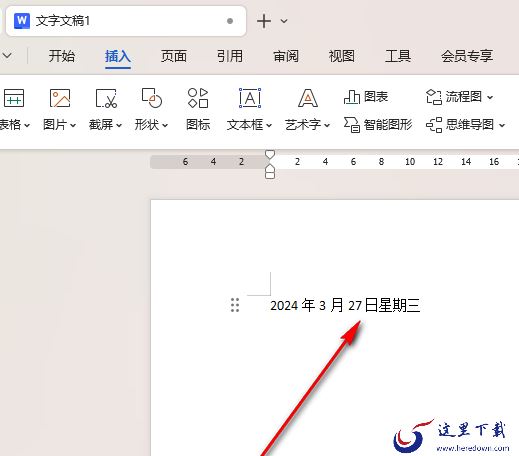
Task: Open the Shapes (形状) icon
Action: pos(152,98)
